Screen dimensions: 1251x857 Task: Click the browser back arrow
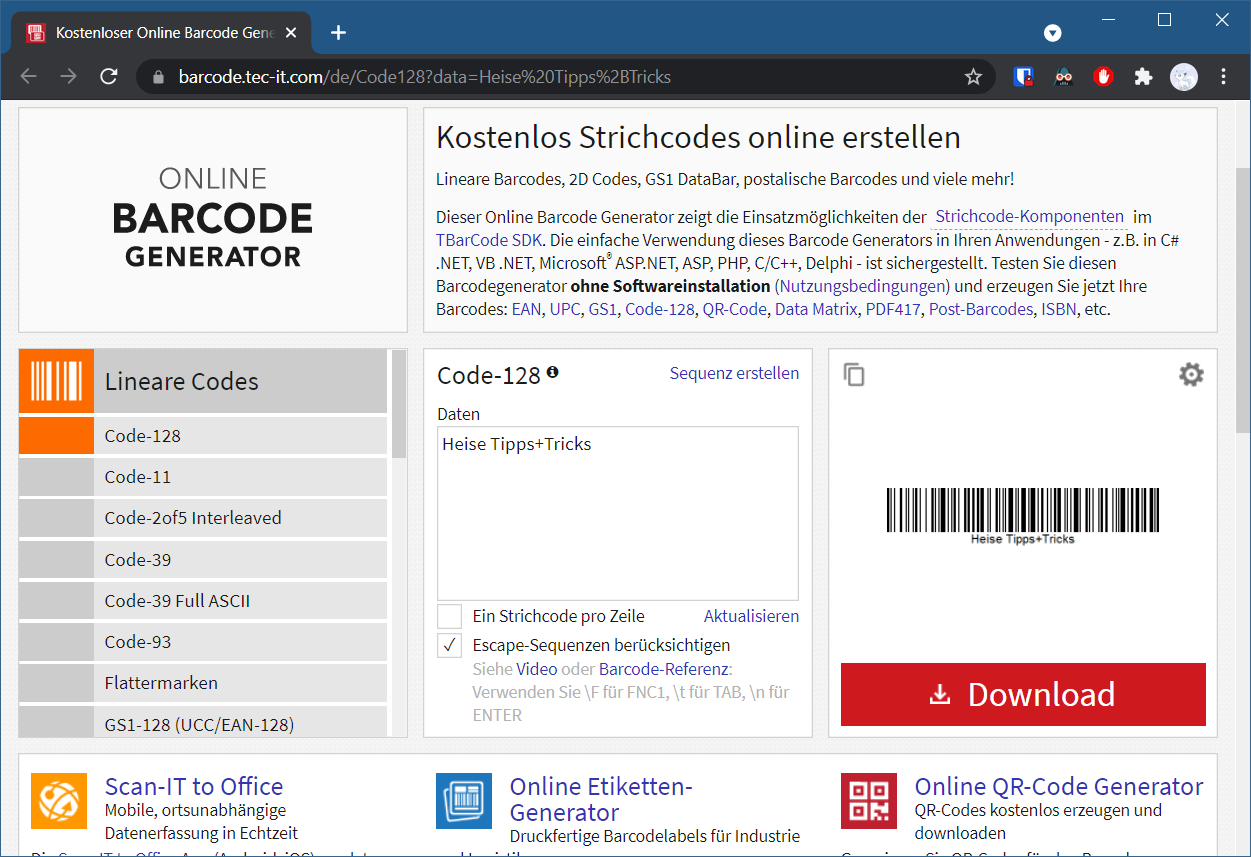pyautogui.click(x=28, y=77)
